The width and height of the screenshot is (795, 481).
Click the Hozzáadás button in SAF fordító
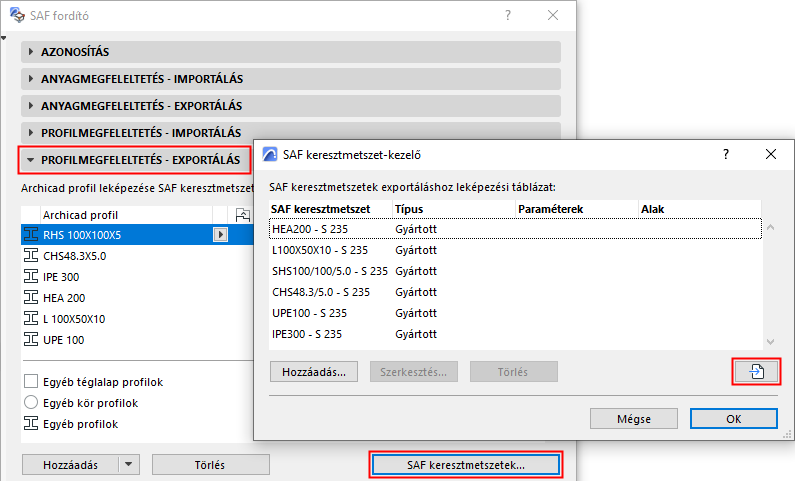click(70, 464)
